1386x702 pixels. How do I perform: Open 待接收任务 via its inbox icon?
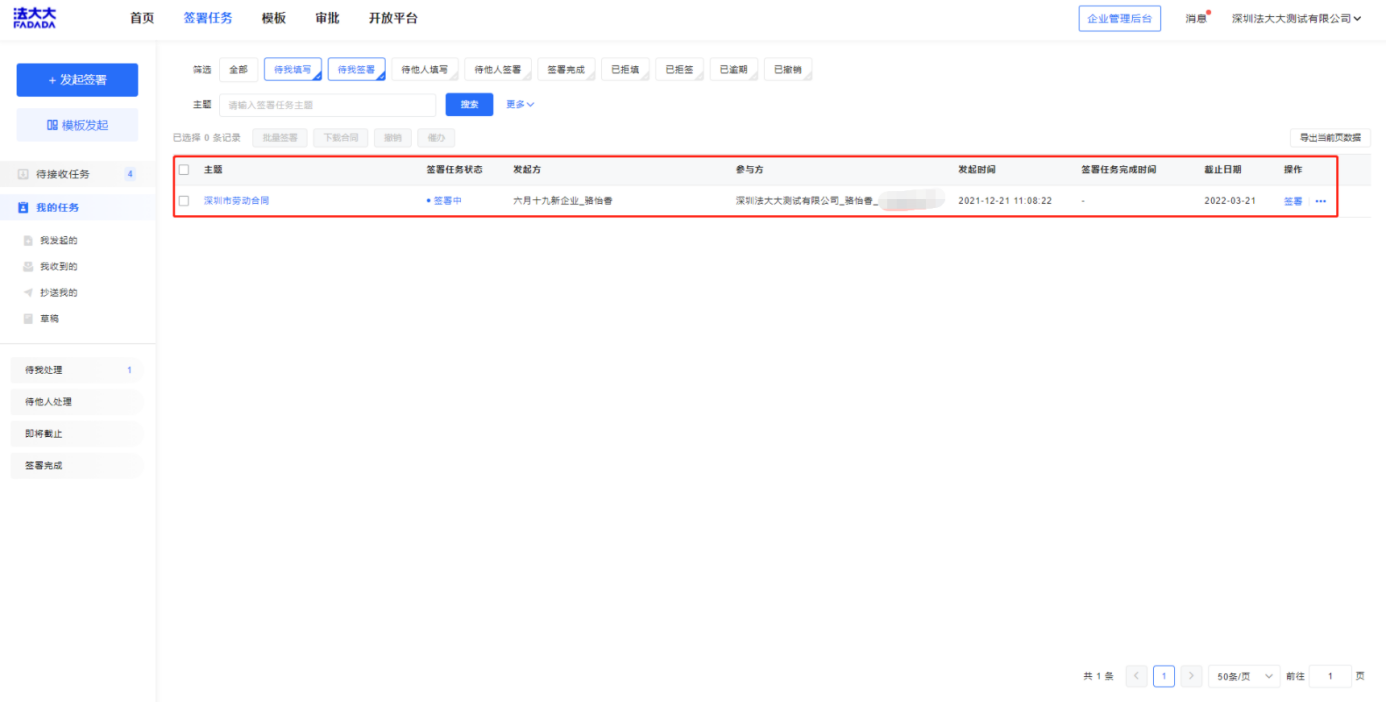[x=23, y=174]
